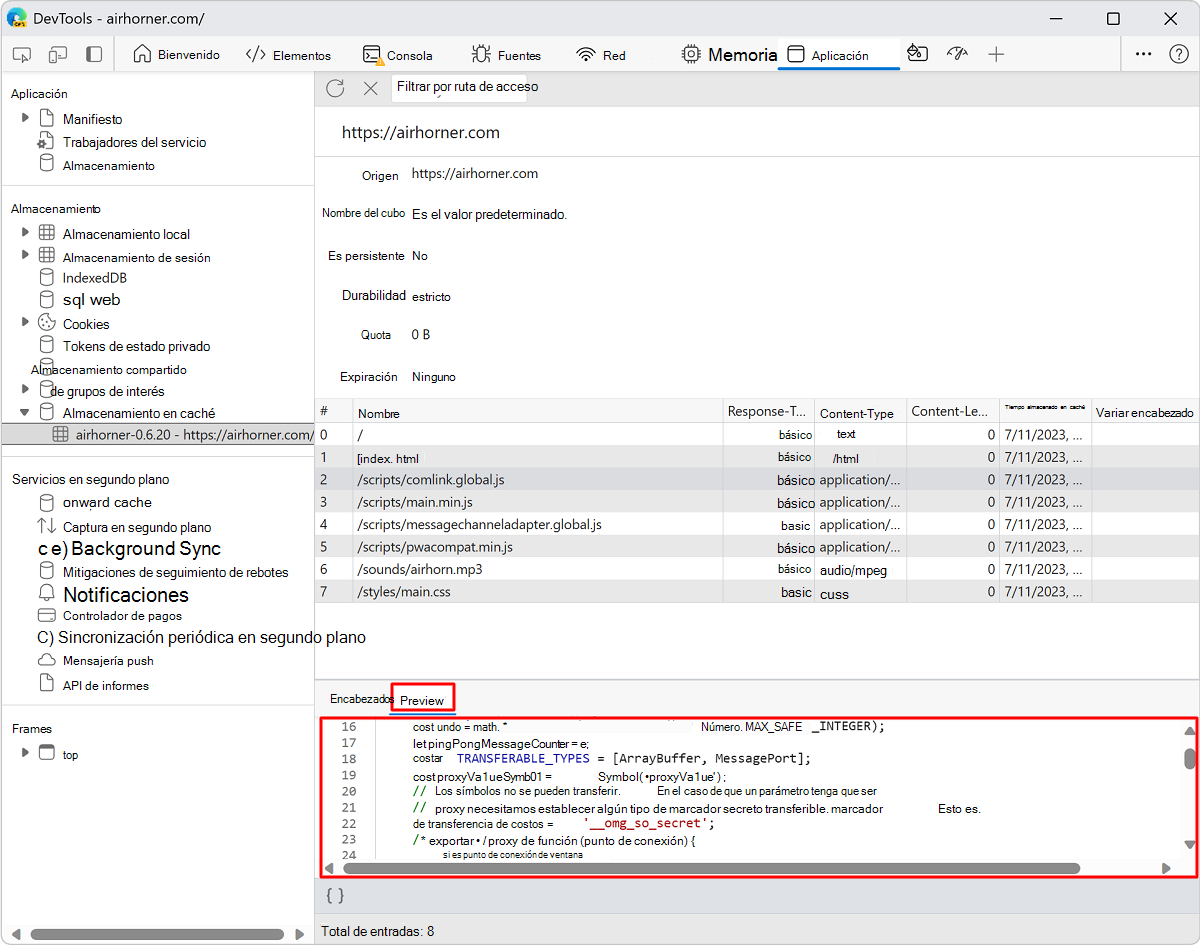Open Notificaciones item
The height and width of the screenshot is (945, 1200).
click(126, 594)
